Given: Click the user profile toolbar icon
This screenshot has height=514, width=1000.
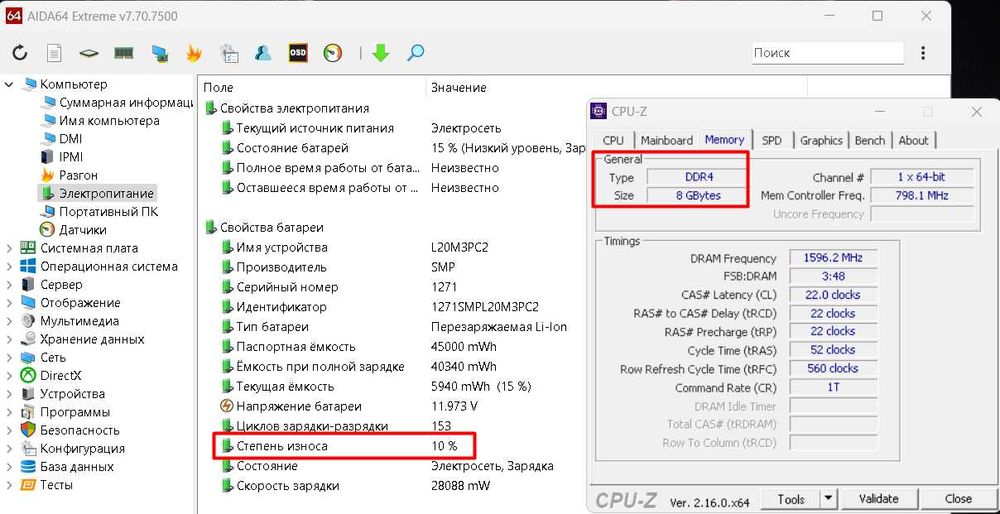Looking at the screenshot, I should point(263,53).
